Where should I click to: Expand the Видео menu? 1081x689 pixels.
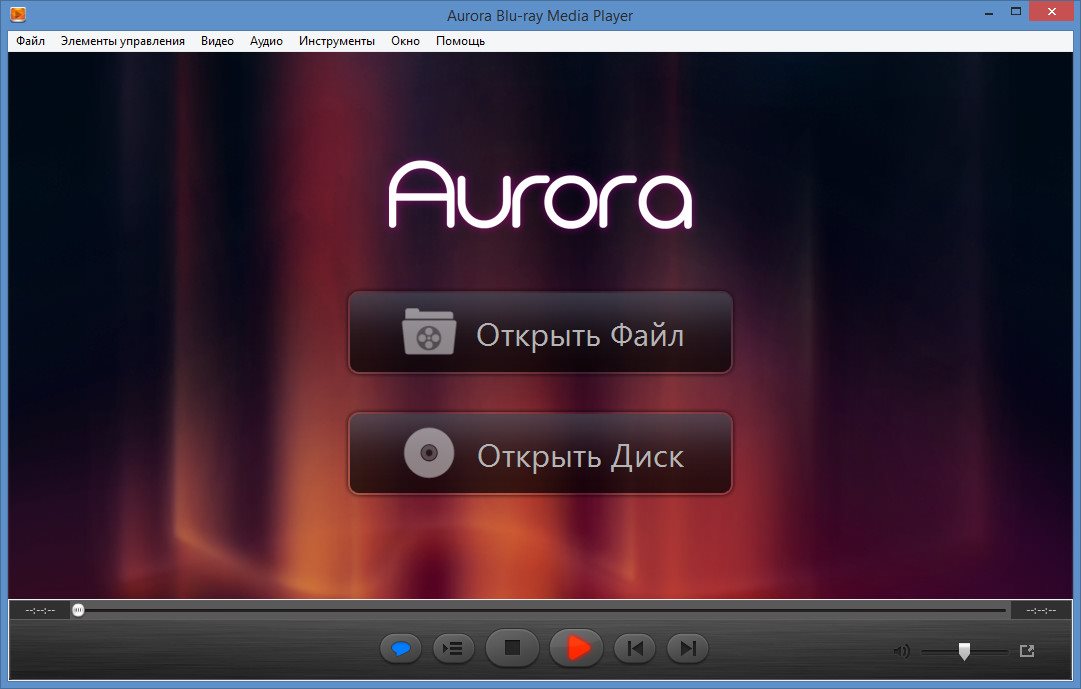(x=217, y=41)
